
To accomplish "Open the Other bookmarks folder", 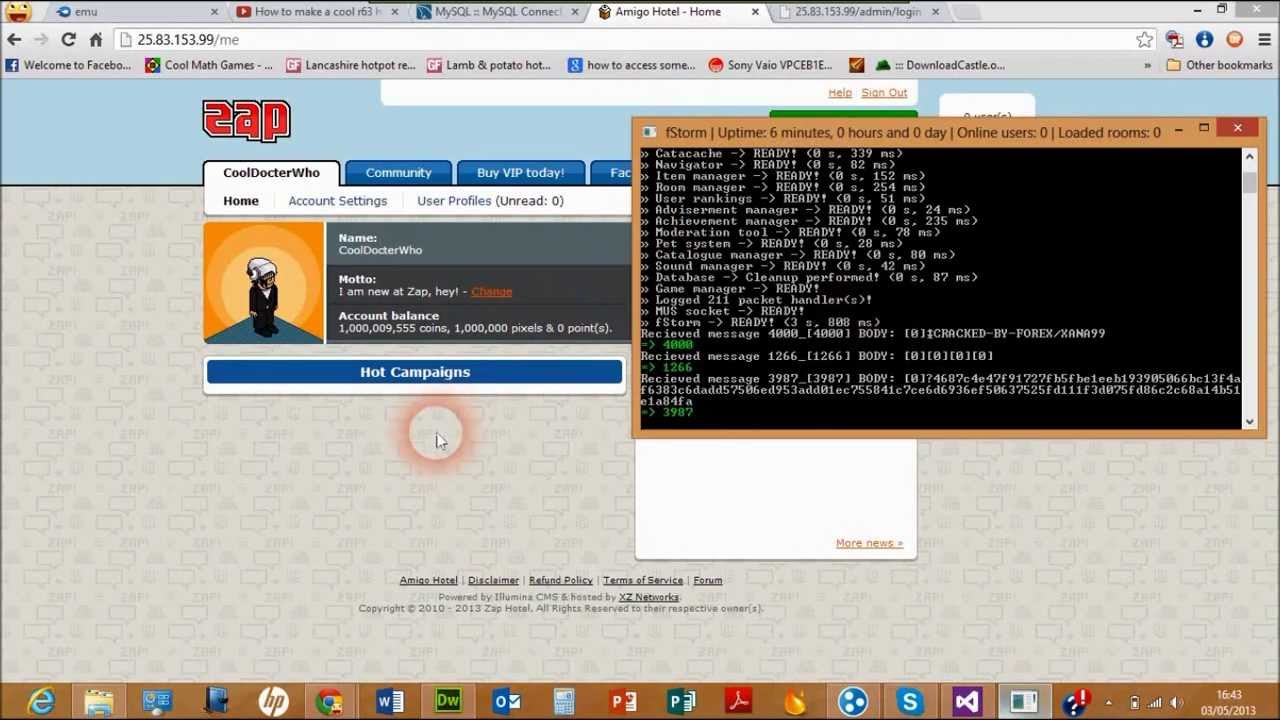I will [1218, 65].
